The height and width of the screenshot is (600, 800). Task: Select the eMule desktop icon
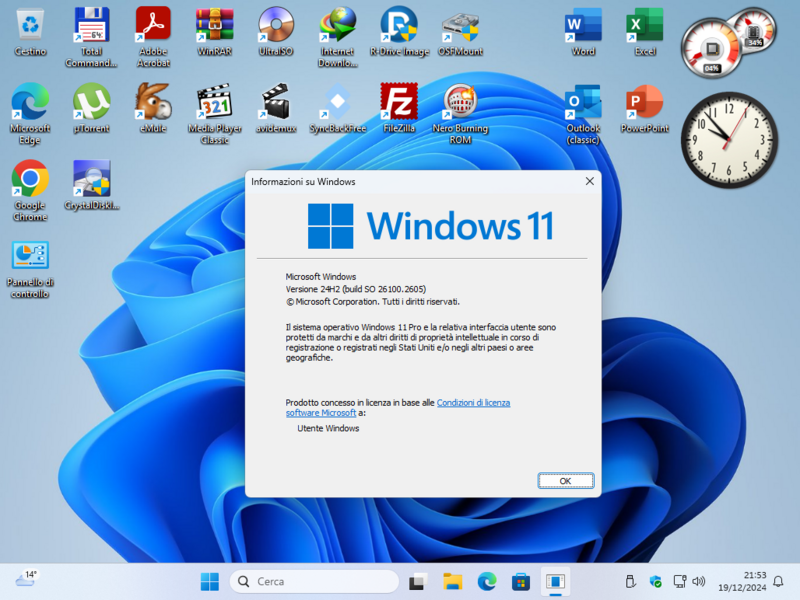click(x=153, y=108)
